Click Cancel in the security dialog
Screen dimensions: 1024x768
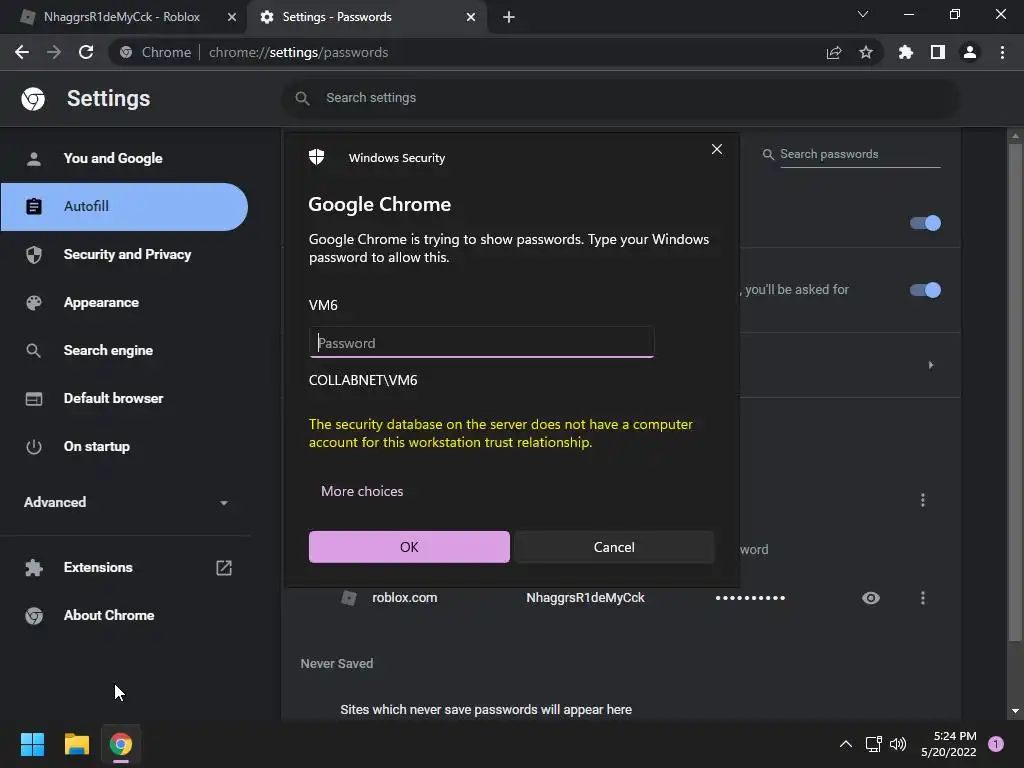point(614,547)
